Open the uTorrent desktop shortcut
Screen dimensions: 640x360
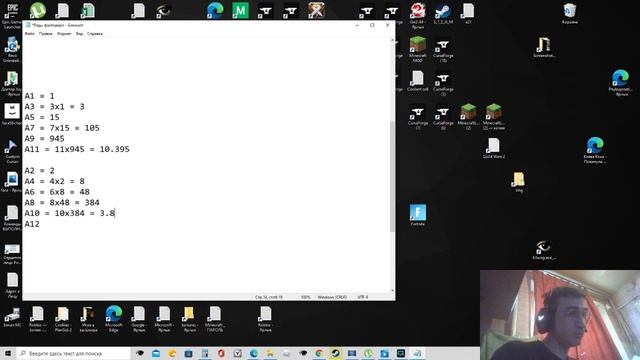pyautogui.click(x=38, y=10)
